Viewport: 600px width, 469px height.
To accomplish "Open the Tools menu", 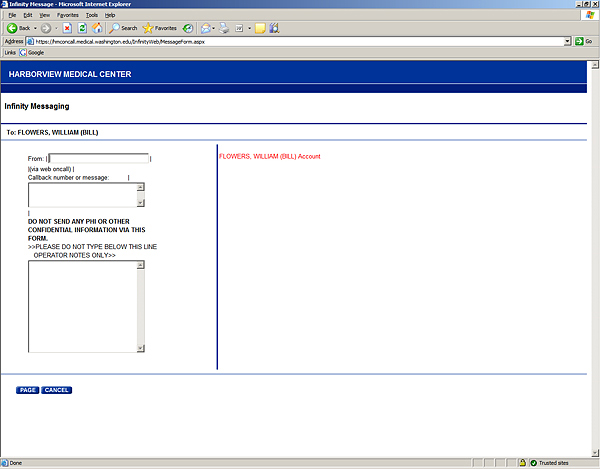I will pyautogui.click(x=92, y=15).
